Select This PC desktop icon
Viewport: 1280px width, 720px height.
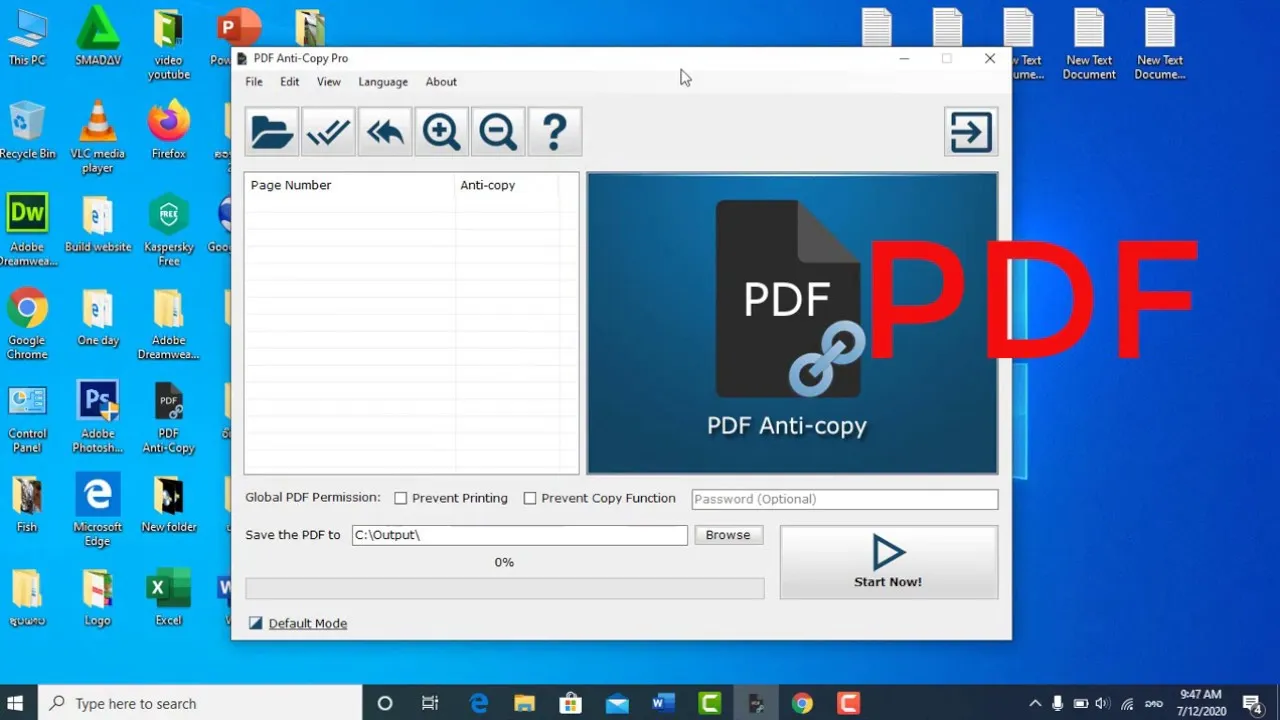click(27, 37)
